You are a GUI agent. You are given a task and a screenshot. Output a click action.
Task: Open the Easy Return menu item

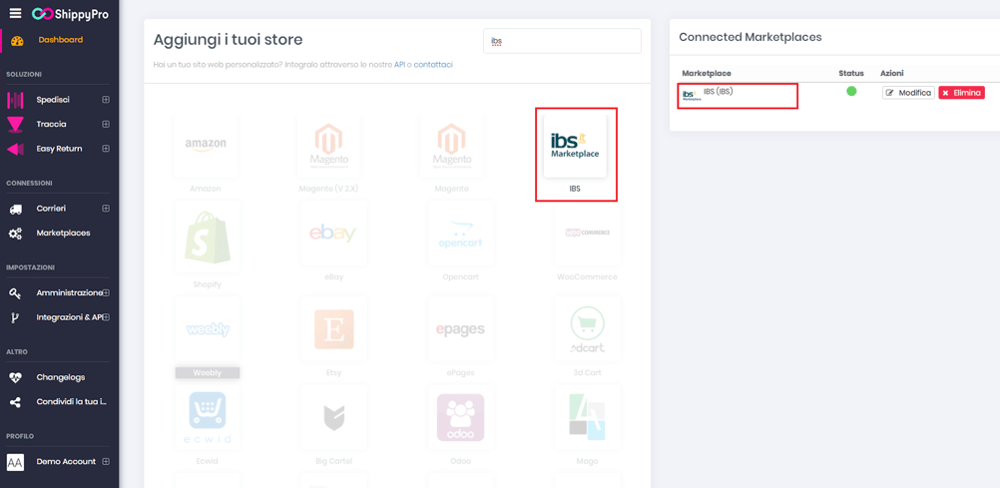(59, 149)
